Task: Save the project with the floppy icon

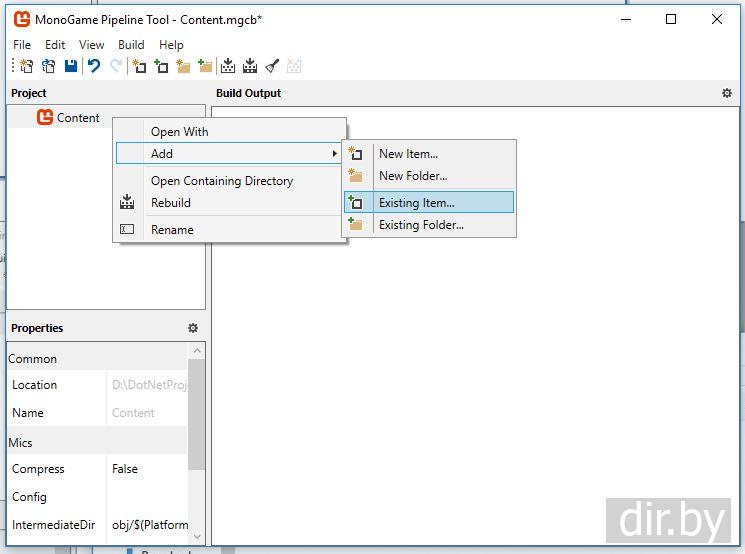Action: [70, 66]
